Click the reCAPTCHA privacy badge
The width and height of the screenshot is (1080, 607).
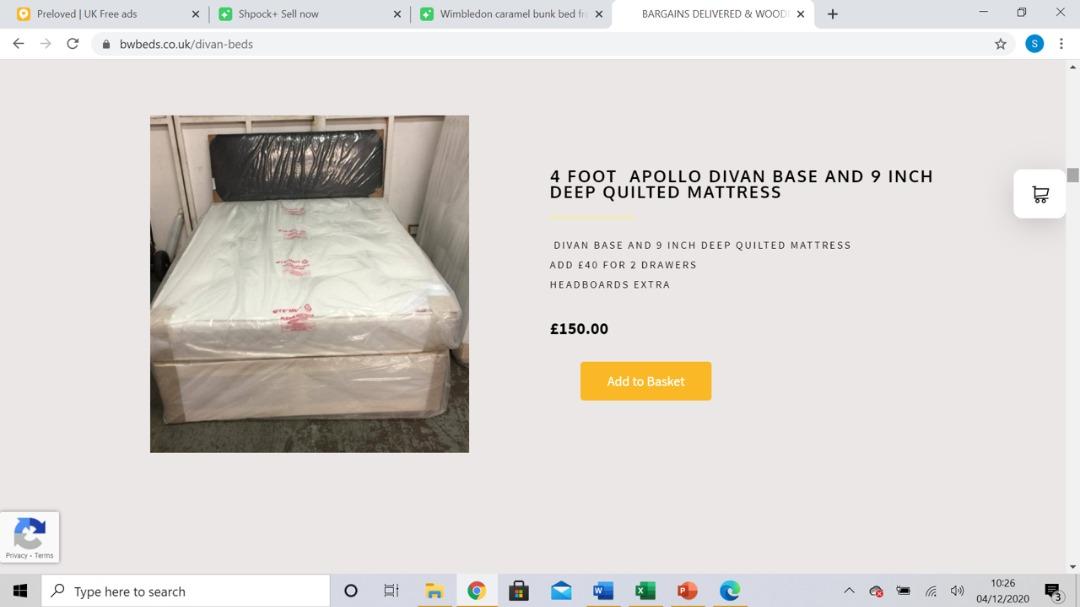pos(29,537)
